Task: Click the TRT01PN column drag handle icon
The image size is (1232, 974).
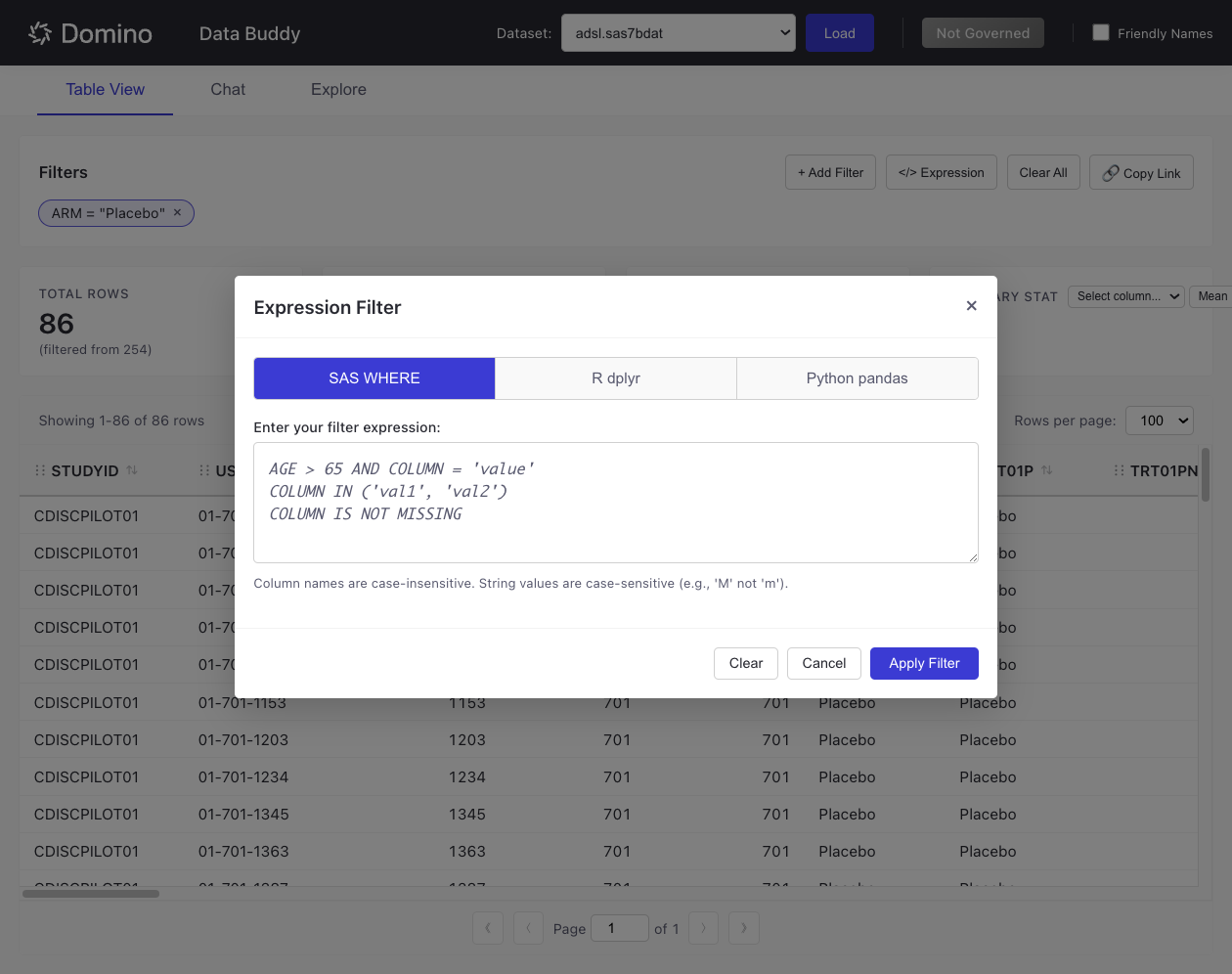Action: (x=1119, y=470)
